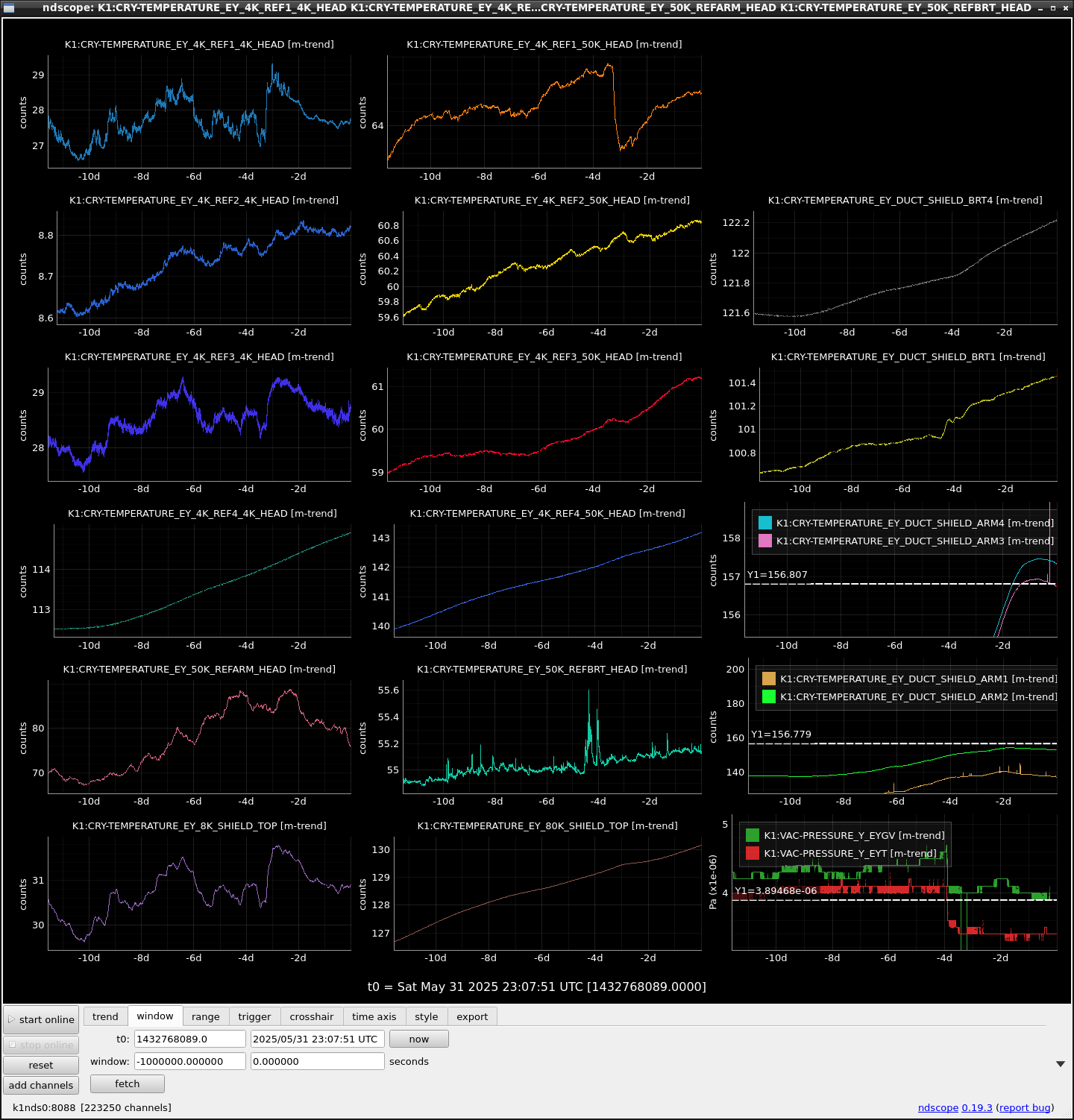Click the t0 timestamp label below plots
This screenshot has height=1120, width=1074.
(x=537, y=987)
